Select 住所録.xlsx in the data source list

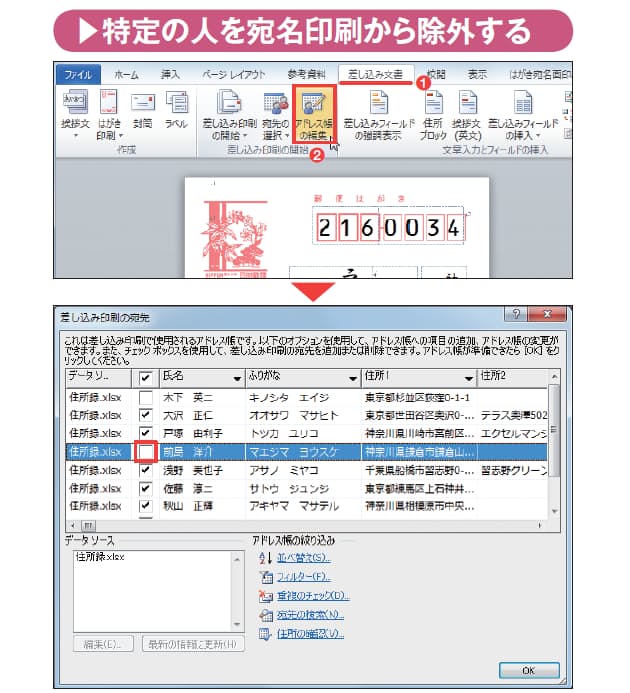100,556
